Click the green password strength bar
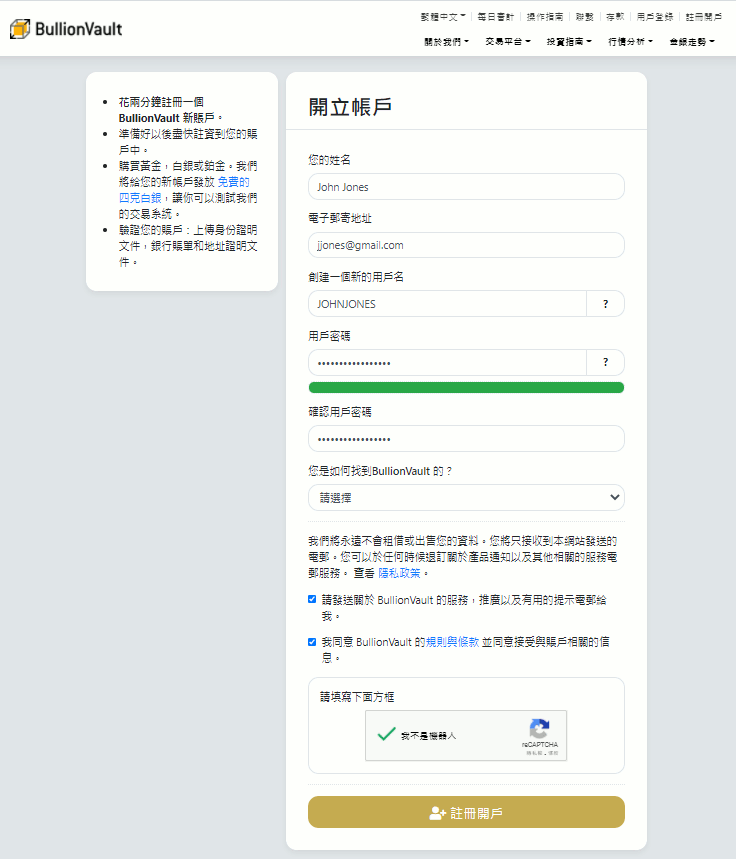The height and width of the screenshot is (859, 736). pyautogui.click(x=466, y=388)
